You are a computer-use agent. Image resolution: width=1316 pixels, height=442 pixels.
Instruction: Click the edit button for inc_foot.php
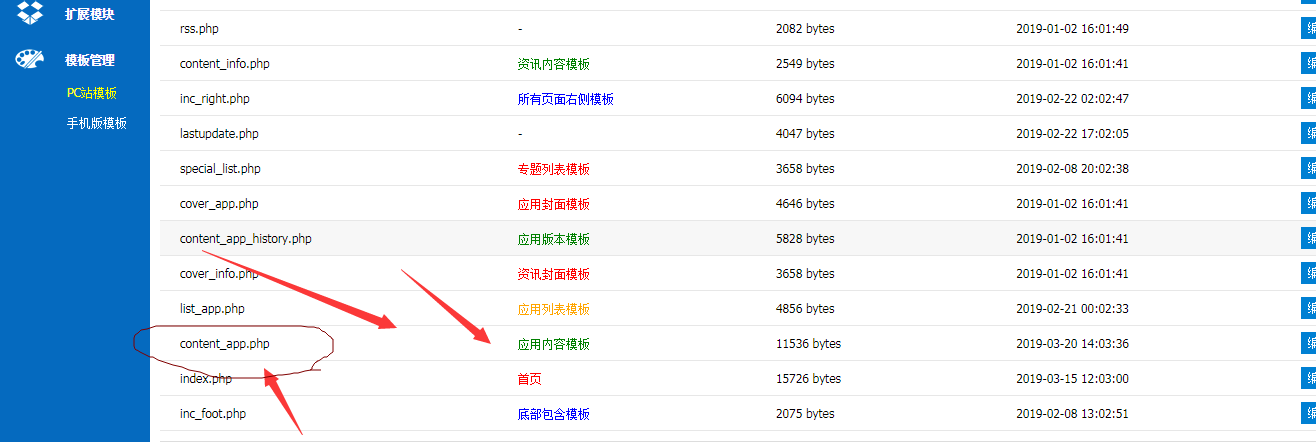pos(1308,414)
